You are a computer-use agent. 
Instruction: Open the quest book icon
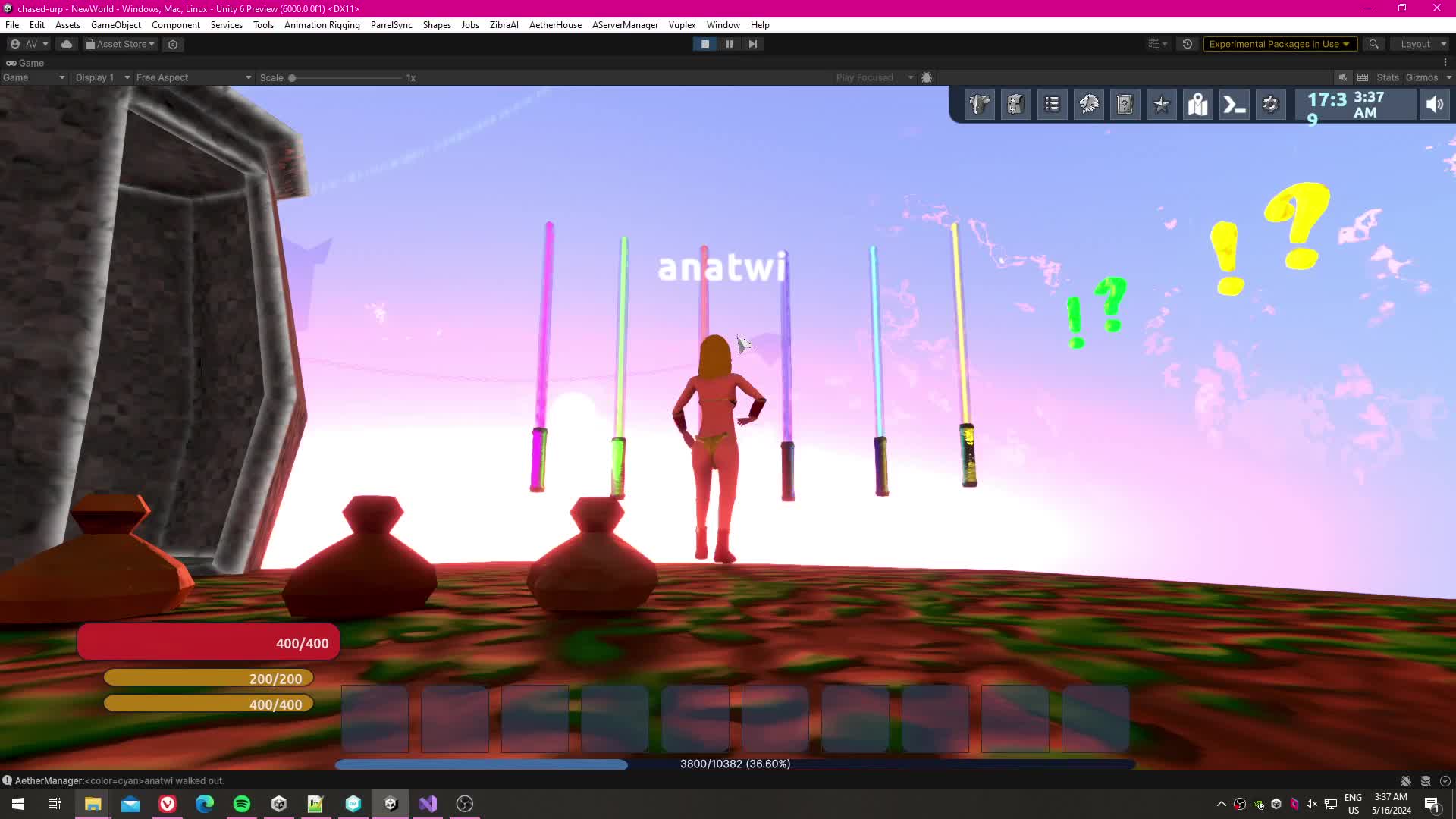(1125, 105)
